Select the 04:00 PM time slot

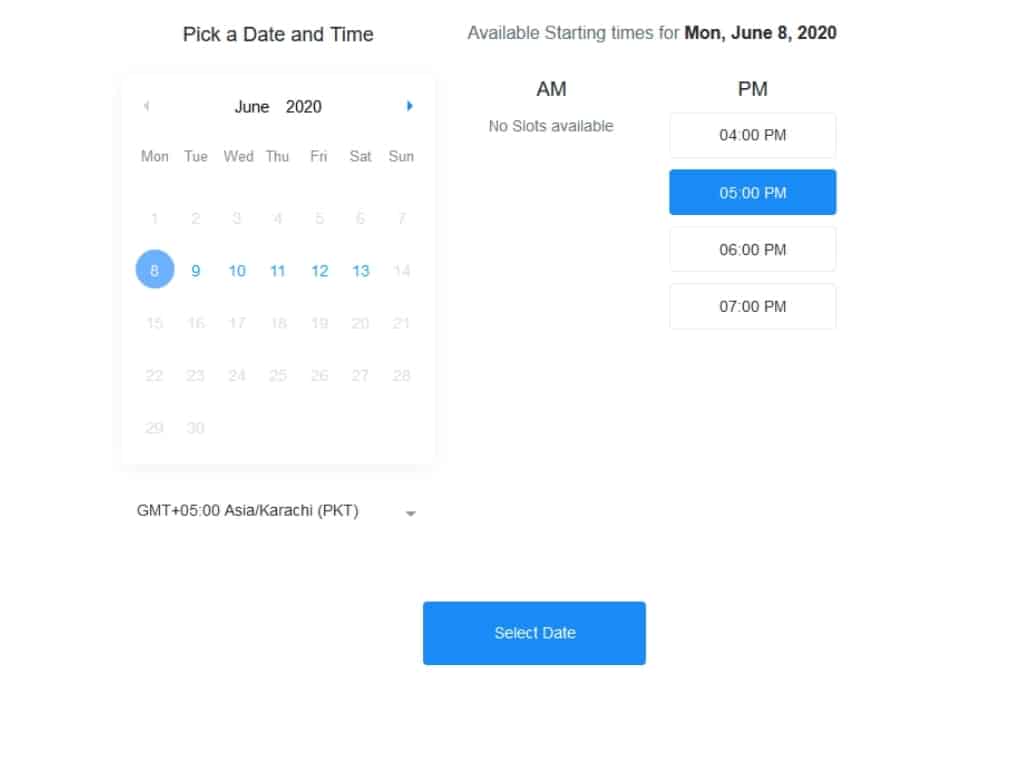pos(752,136)
